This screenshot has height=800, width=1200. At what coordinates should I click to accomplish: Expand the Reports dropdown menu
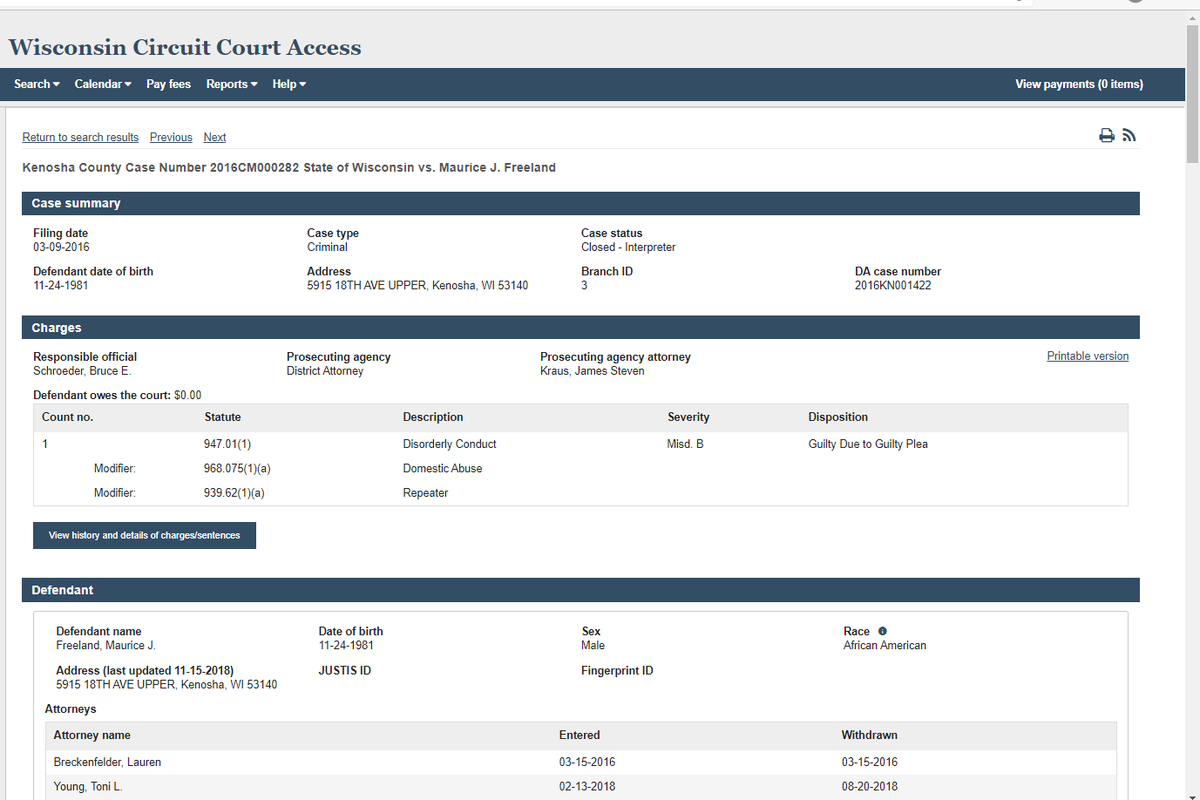click(232, 84)
